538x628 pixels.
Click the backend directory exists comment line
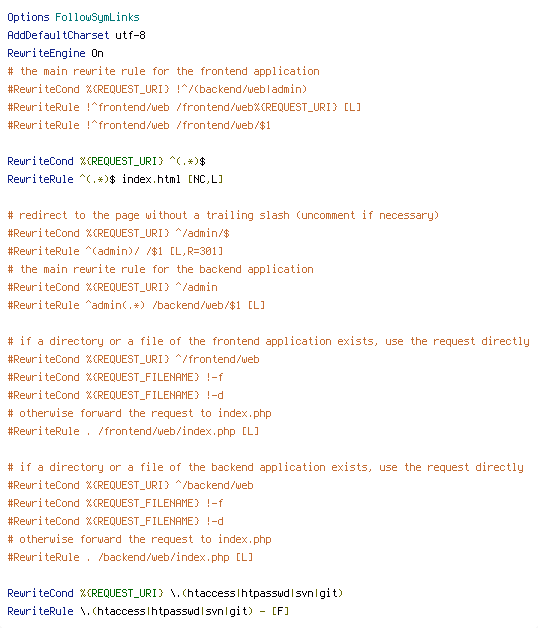point(265,467)
